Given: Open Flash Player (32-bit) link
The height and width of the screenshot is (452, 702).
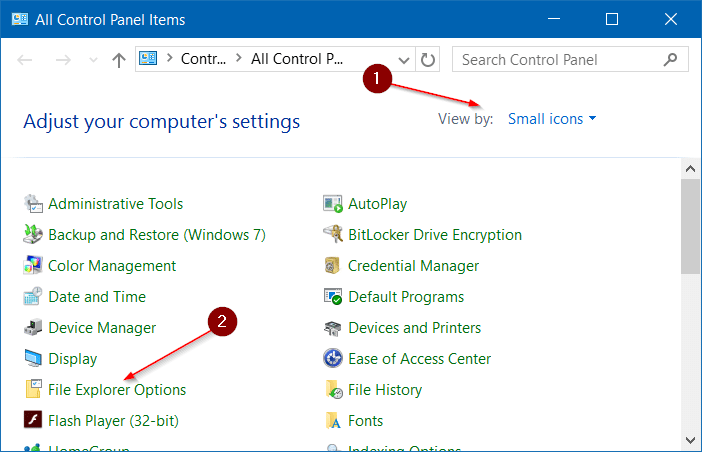Looking at the screenshot, I should 113,421.
